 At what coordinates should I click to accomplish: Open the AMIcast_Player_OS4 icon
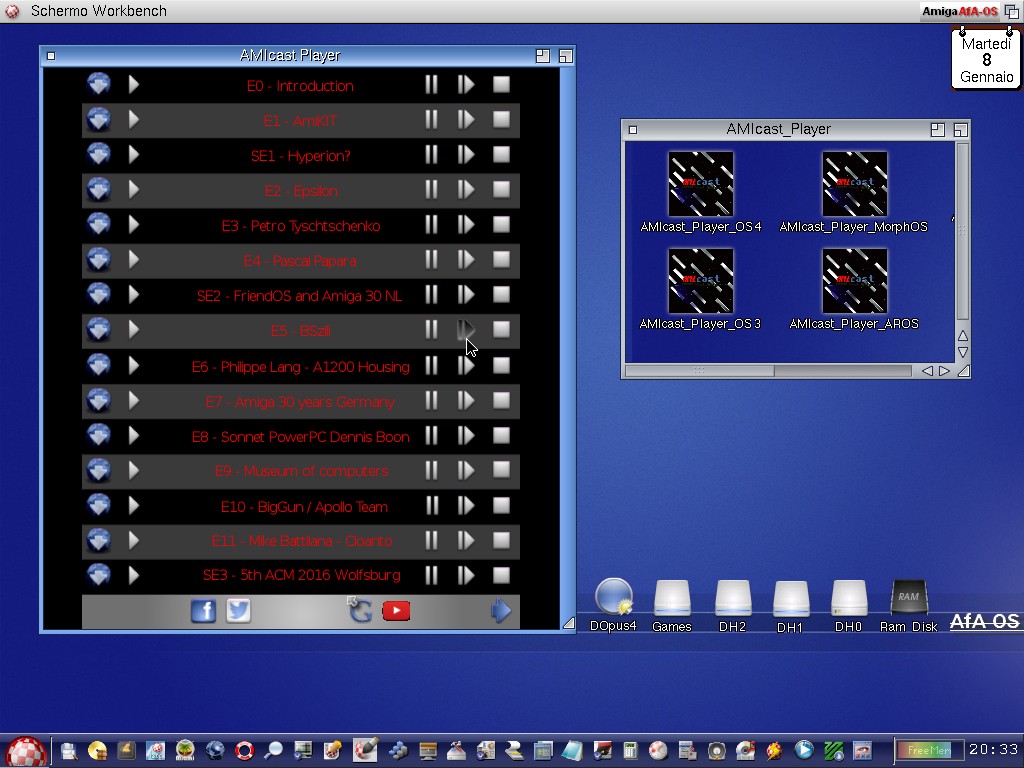(700, 184)
